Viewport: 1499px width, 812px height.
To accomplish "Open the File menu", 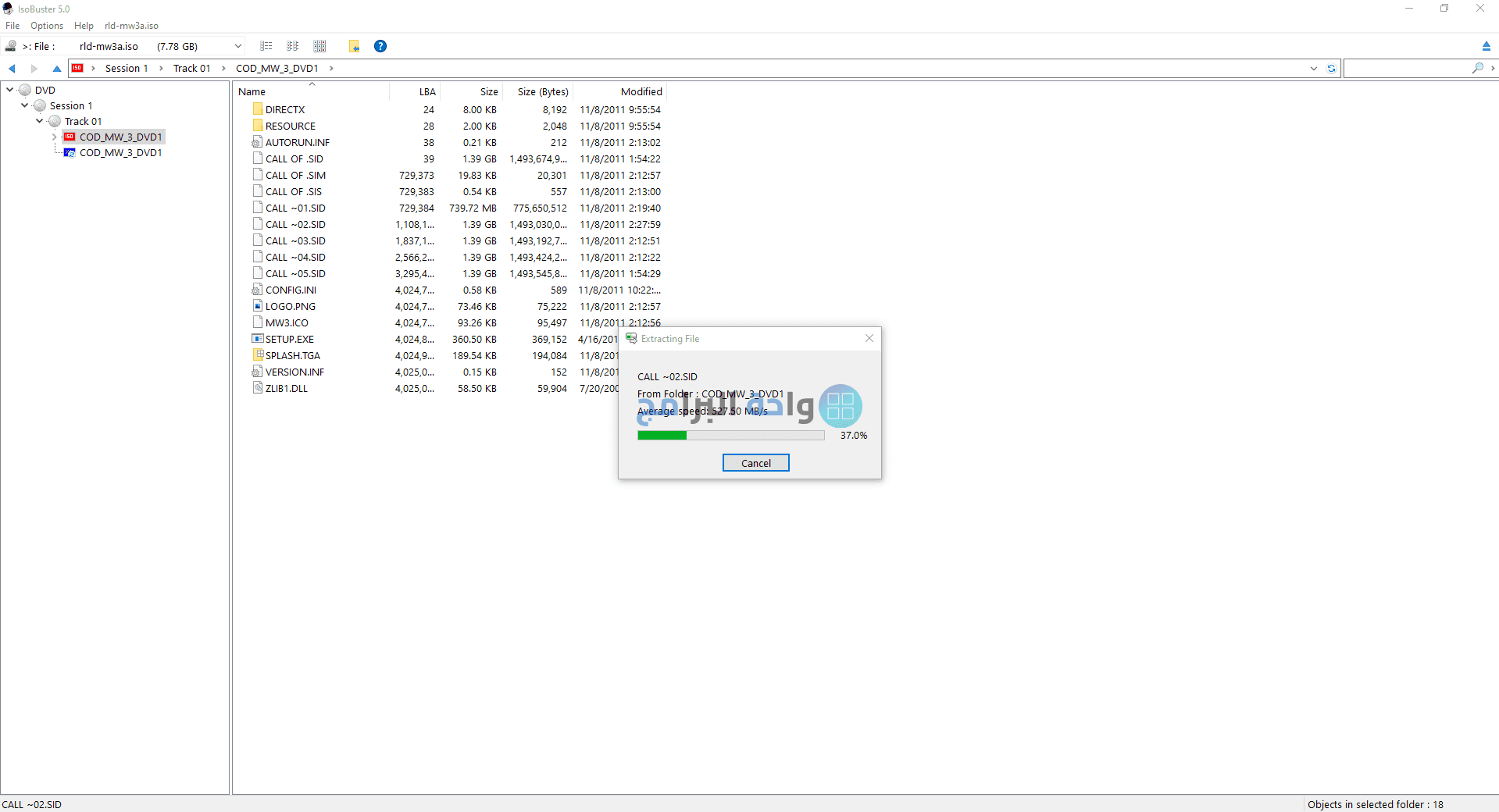I will [12, 26].
